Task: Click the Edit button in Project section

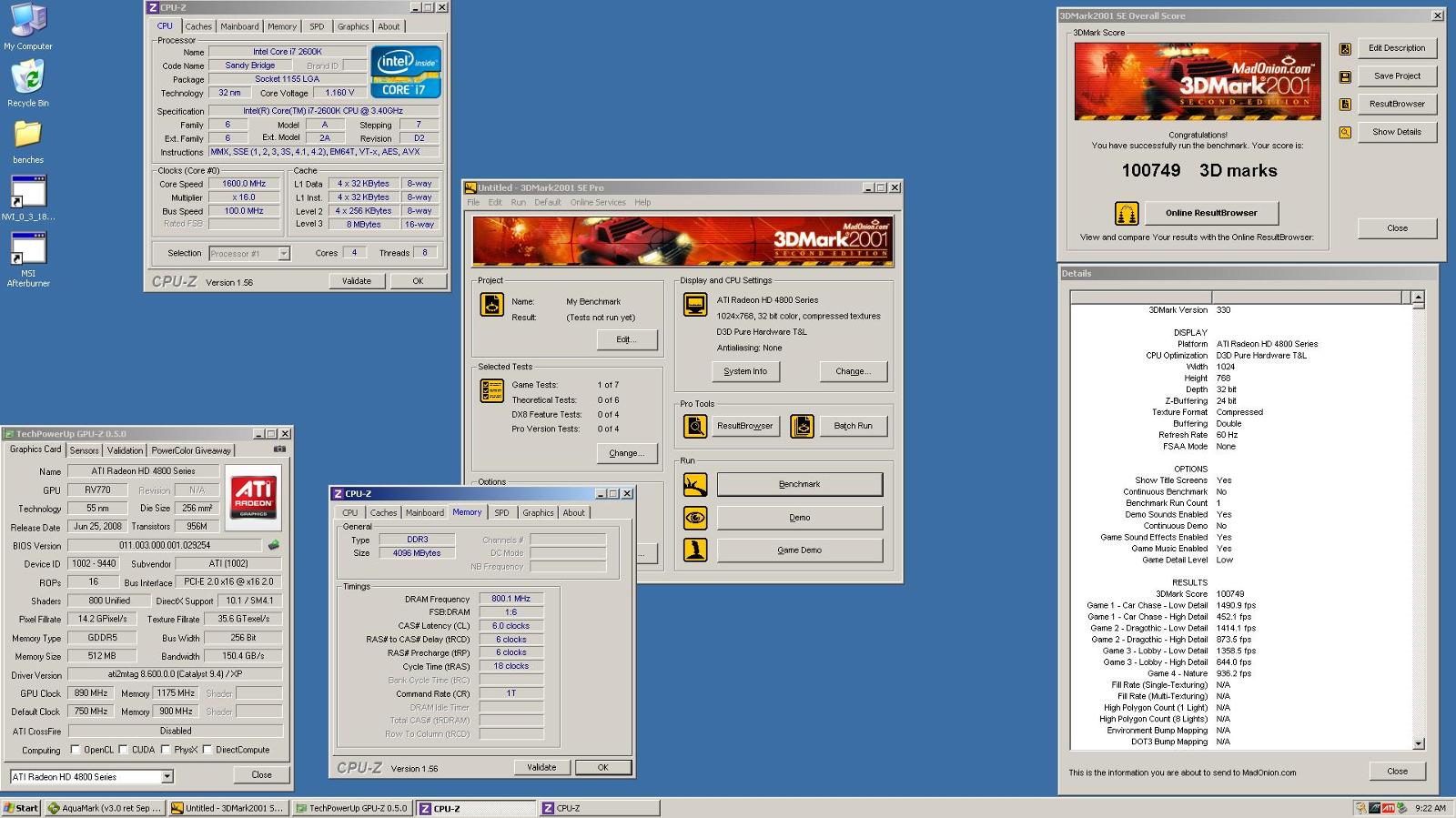Action: [x=626, y=339]
